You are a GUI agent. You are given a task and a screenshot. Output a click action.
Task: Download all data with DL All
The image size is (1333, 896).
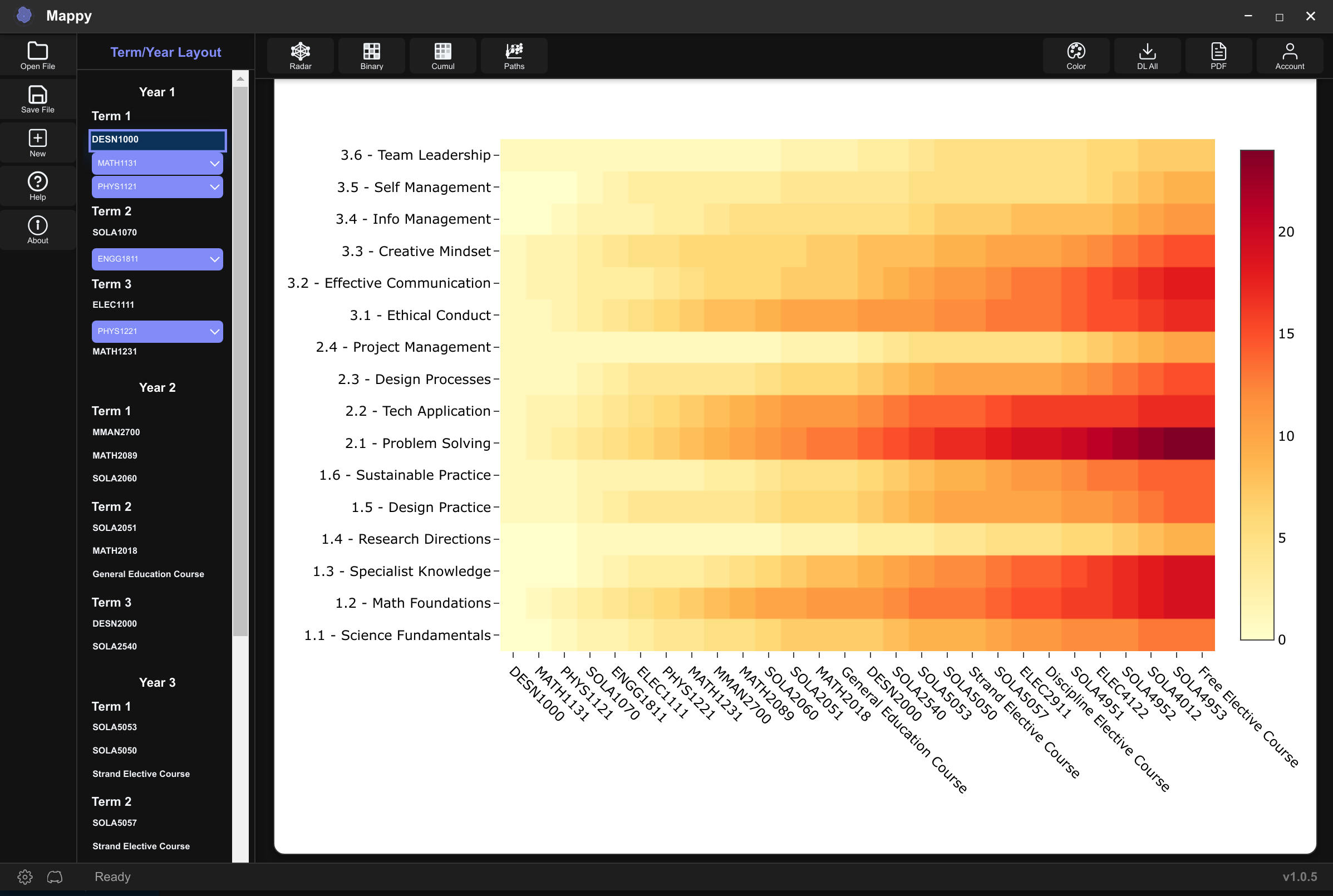pos(1148,55)
